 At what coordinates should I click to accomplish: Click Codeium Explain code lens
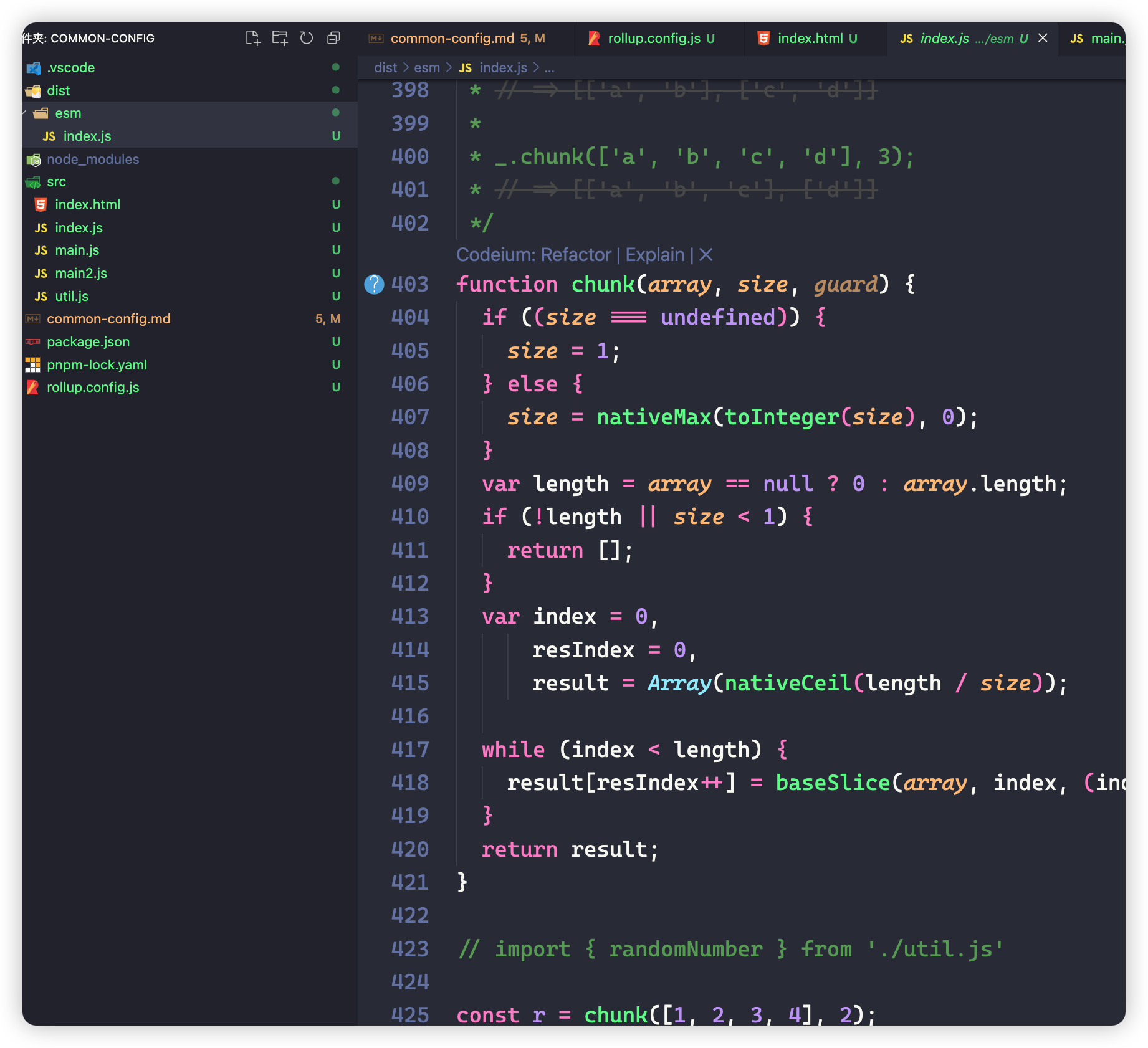pos(655,255)
